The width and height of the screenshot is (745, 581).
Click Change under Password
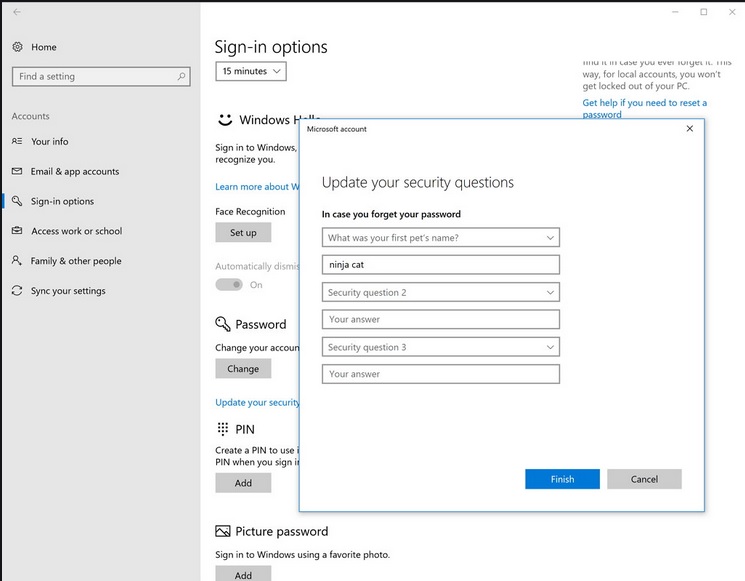(x=243, y=369)
